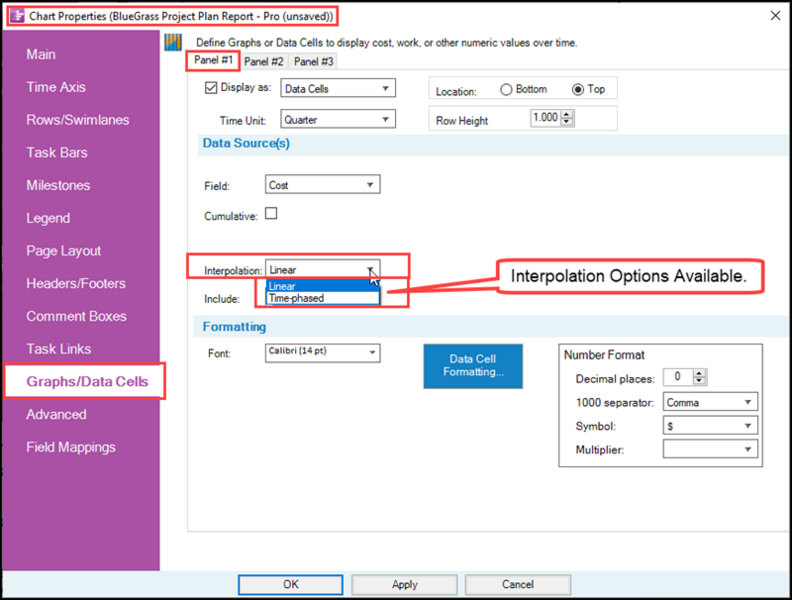Screen dimensions: 792x600
Task: Decrease Decimal places with down arrow
Action: click(700, 381)
